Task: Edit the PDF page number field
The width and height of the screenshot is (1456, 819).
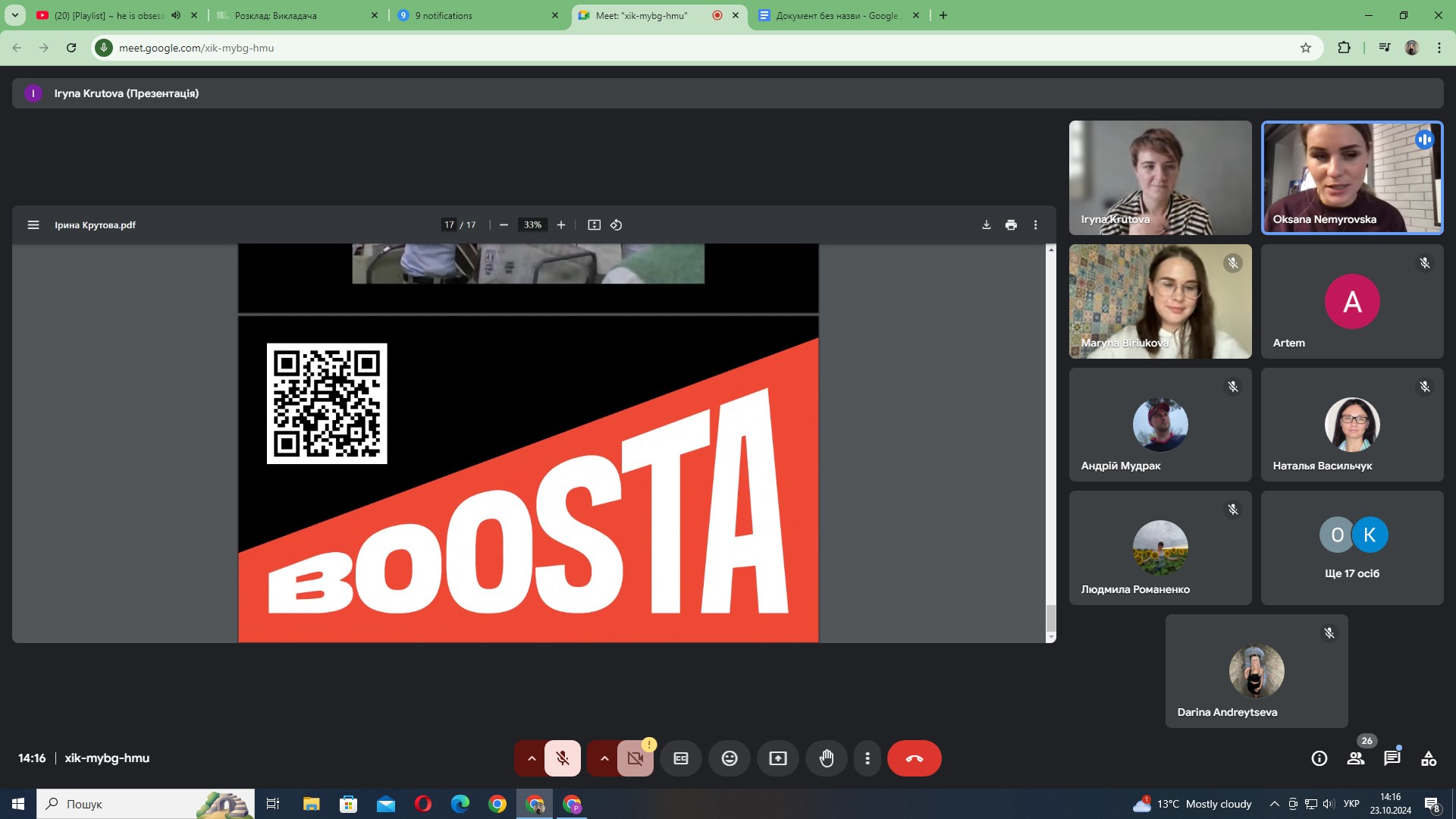Action: point(449,225)
